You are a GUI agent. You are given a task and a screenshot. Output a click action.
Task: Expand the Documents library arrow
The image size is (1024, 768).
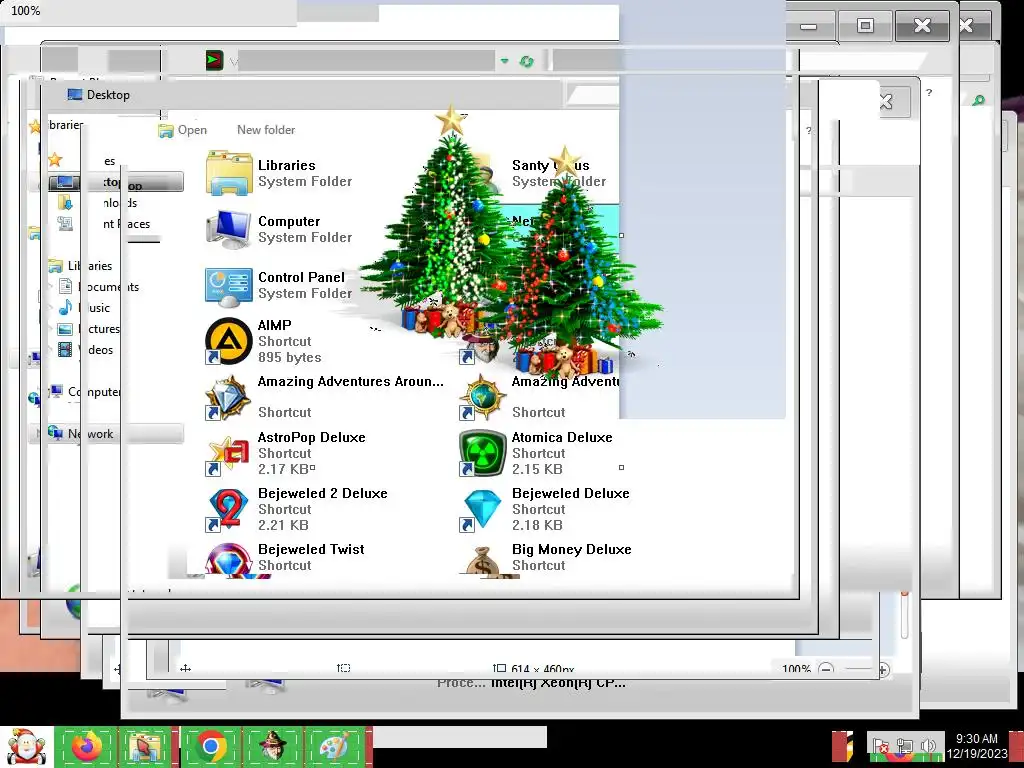[52, 287]
